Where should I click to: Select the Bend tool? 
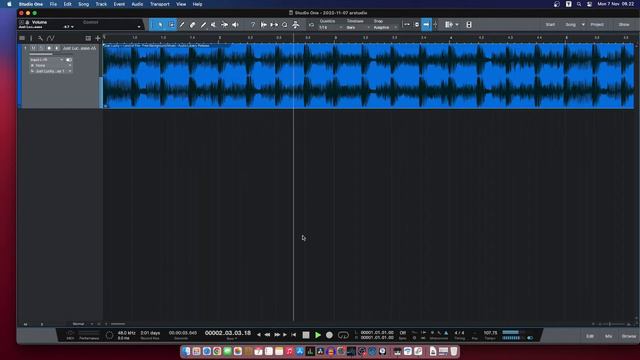point(224,25)
